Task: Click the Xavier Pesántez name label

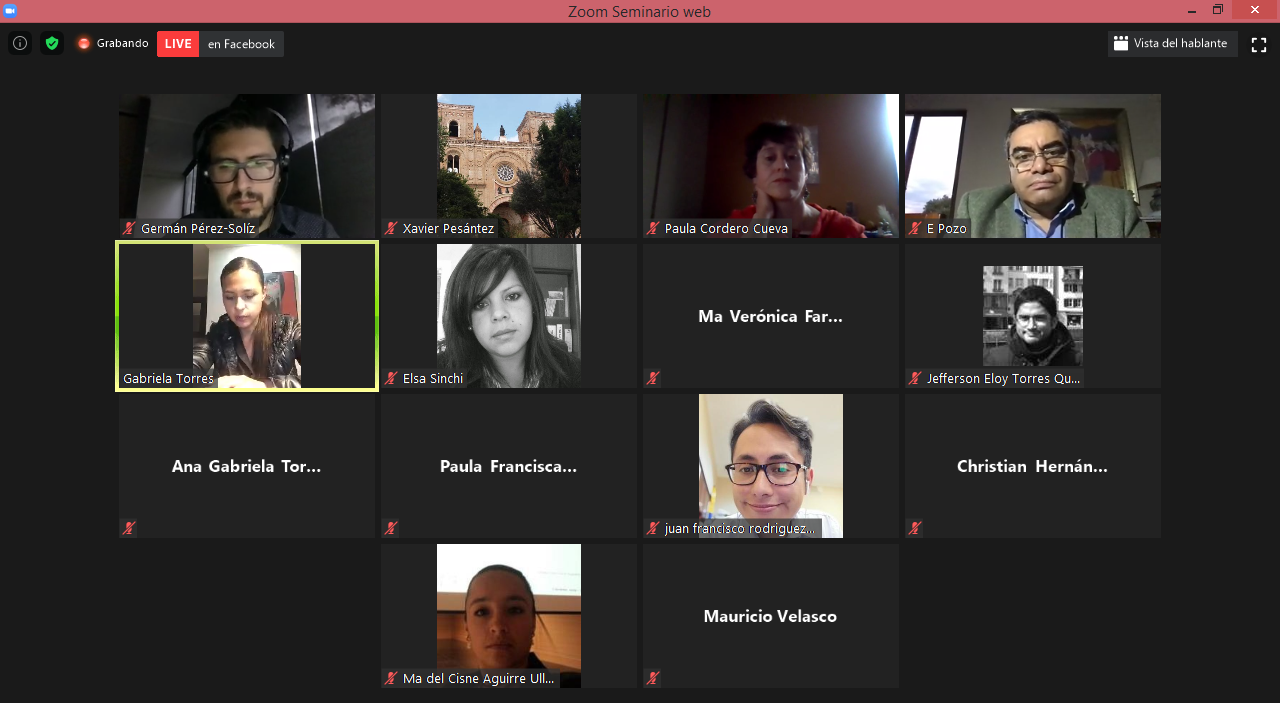Action: point(448,229)
